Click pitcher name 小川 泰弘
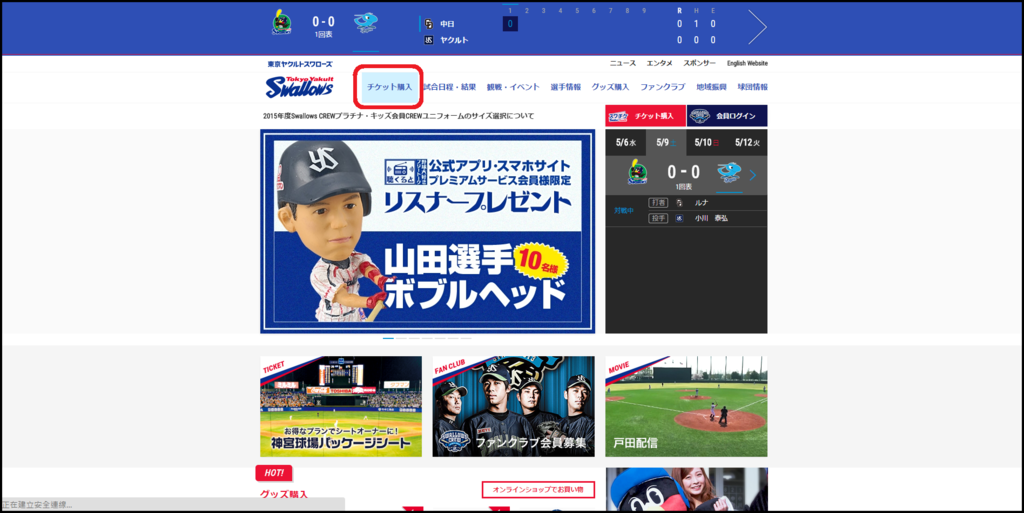This screenshot has height=513, width=1024. [x=711, y=219]
